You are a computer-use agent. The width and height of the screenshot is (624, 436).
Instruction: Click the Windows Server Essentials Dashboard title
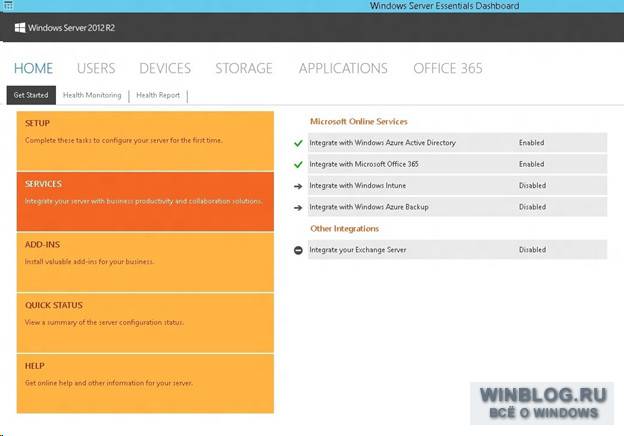click(x=445, y=6)
